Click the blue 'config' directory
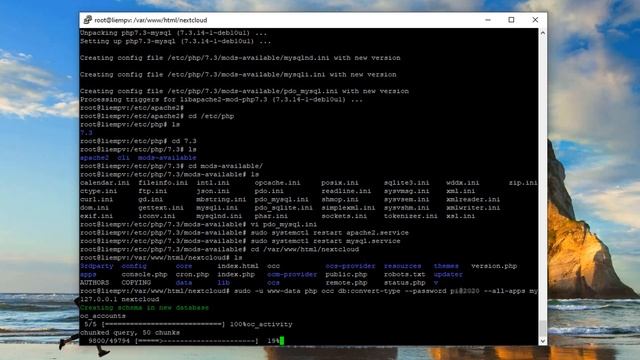The height and width of the screenshot is (360, 640). [x=134, y=266]
